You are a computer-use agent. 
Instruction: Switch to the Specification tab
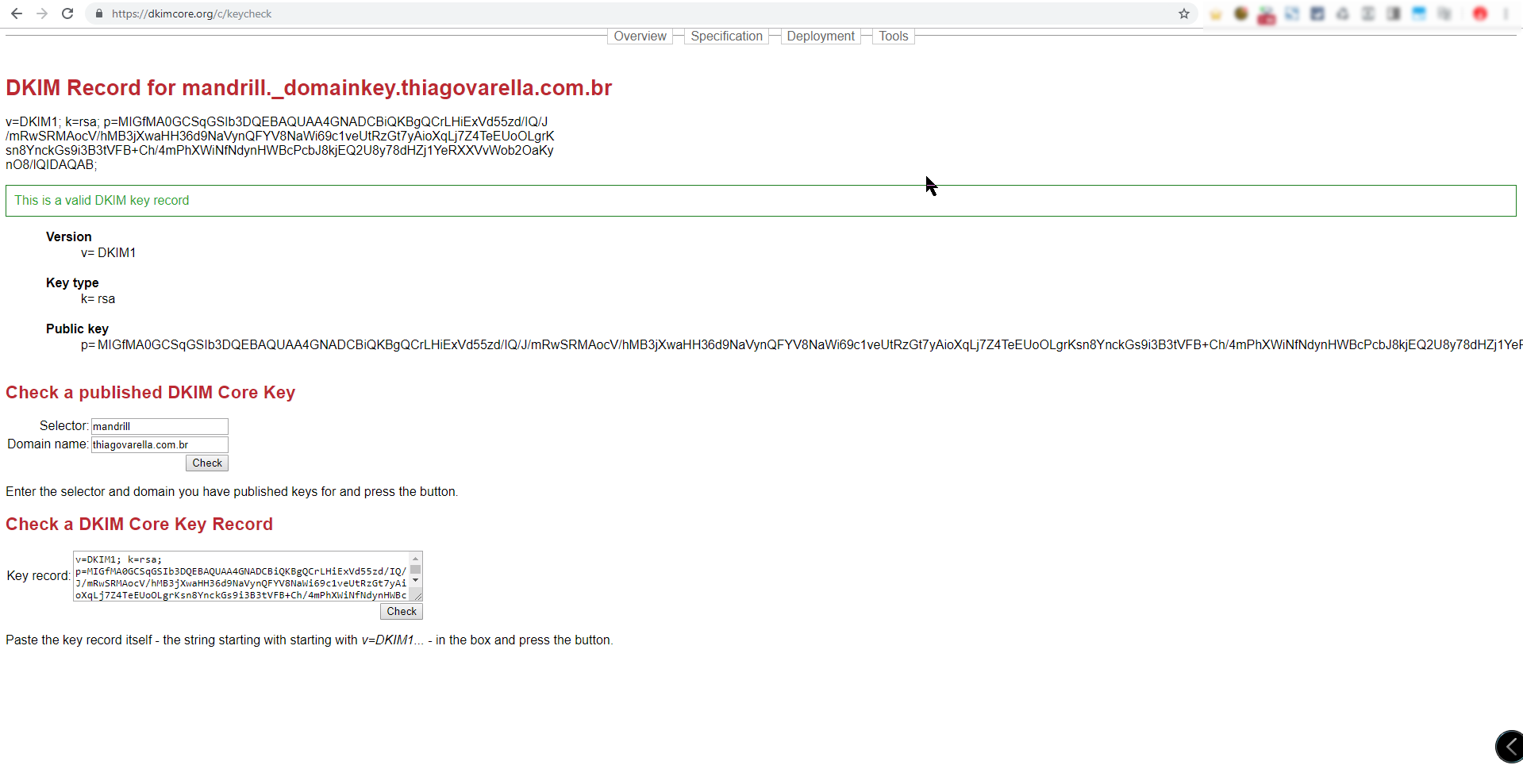click(726, 37)
